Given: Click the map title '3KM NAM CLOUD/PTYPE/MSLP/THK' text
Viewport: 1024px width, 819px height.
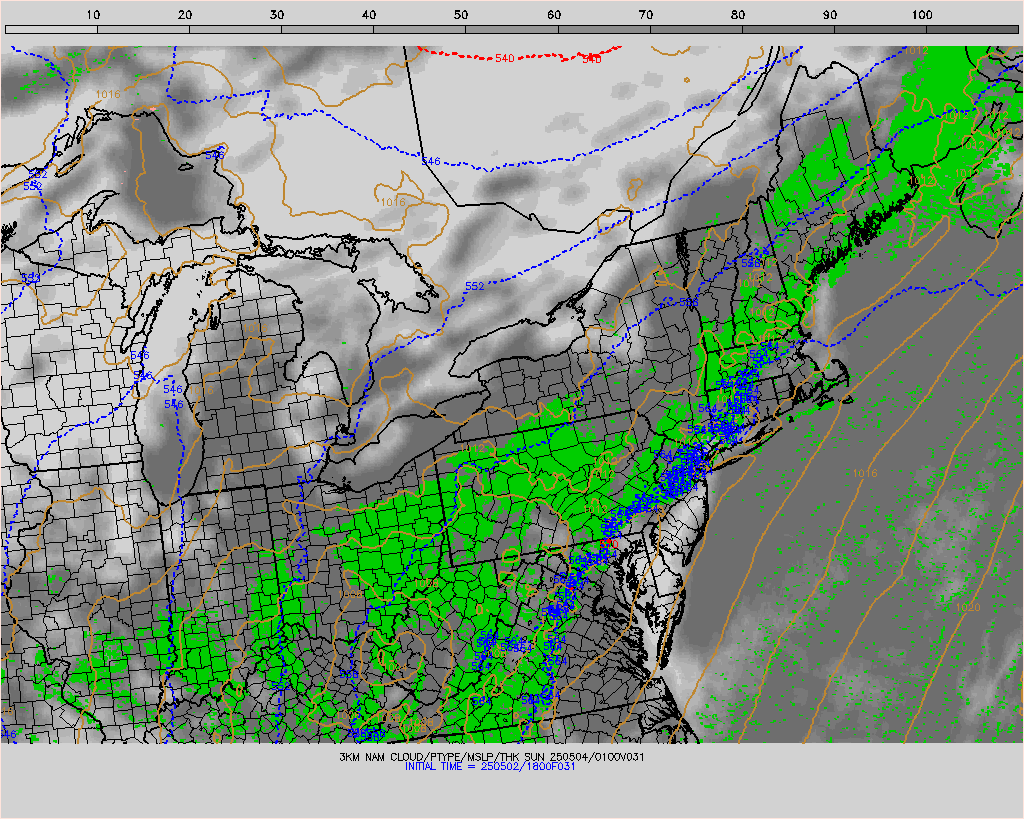Looking at the screenshot, I should tap(430, 757).
